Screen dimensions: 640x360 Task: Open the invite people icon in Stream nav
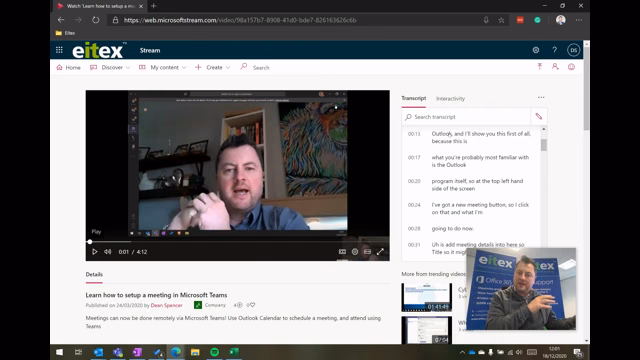coord(555,67)
